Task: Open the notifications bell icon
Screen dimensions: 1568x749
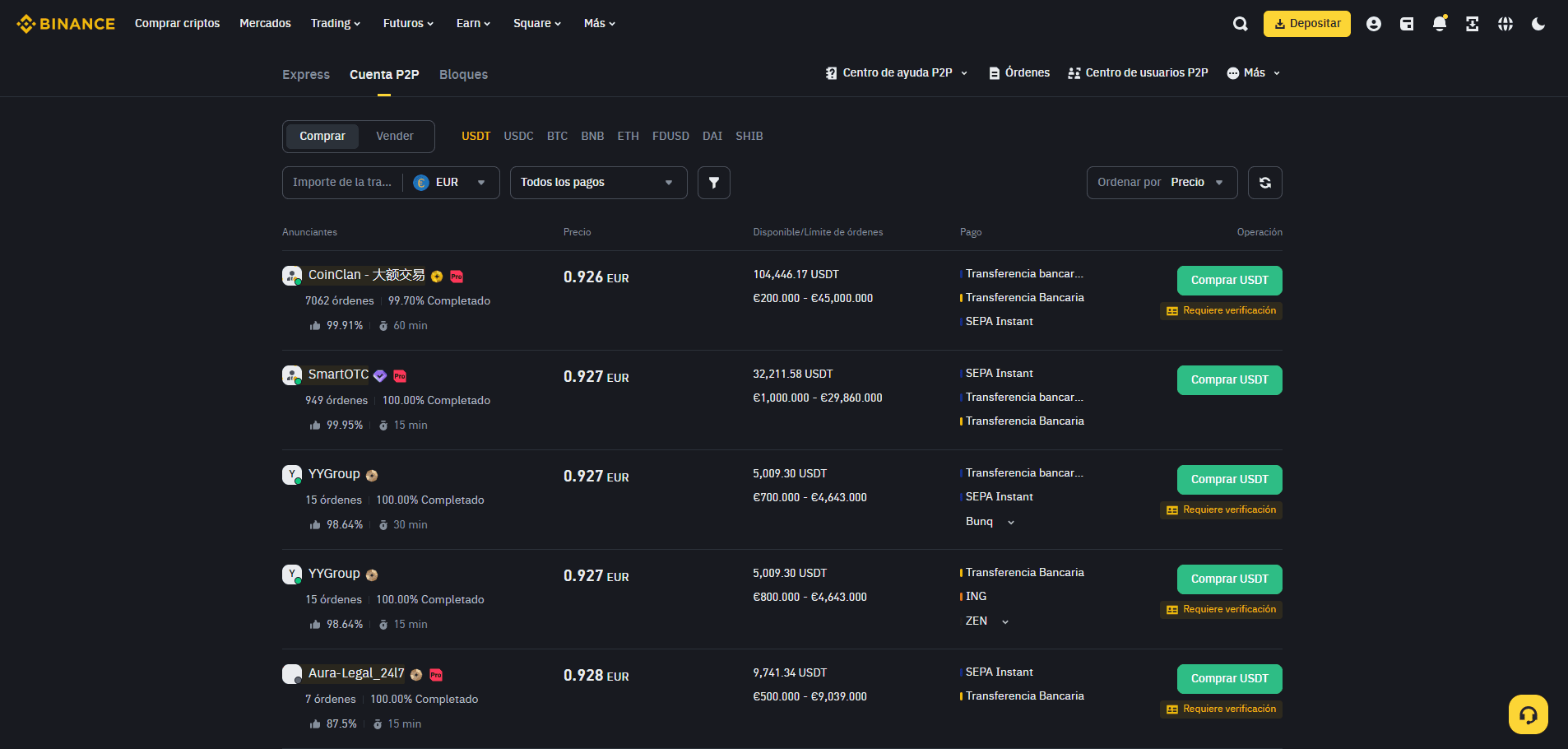Action: coord(1440,24)
